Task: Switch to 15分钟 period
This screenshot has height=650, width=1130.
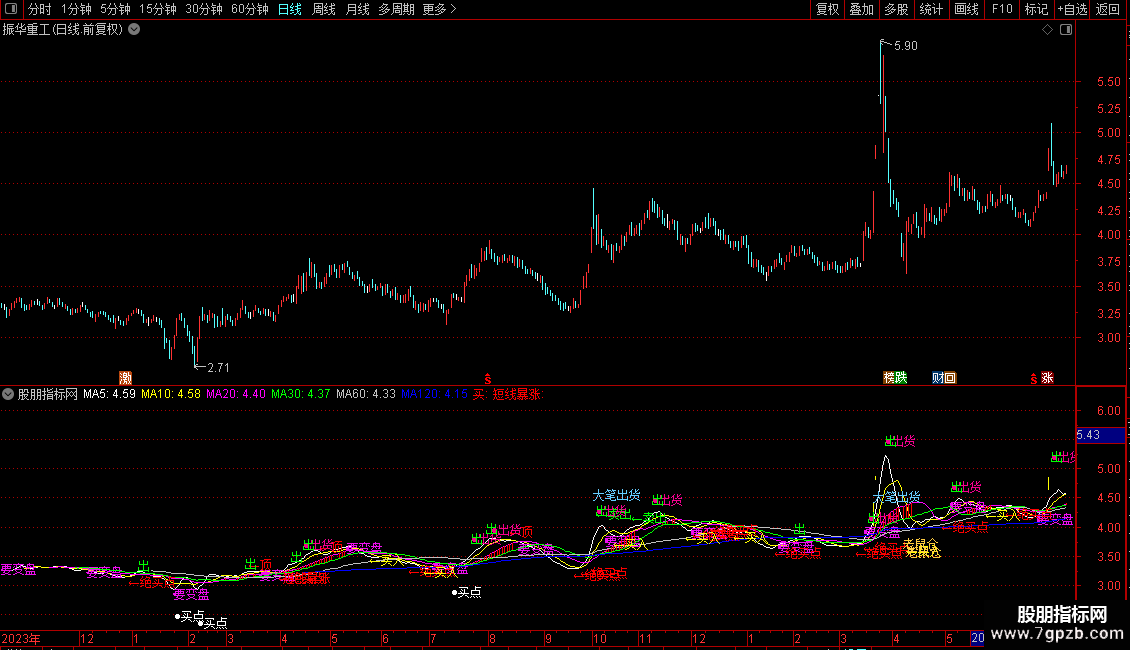Action: pos(158,9)
